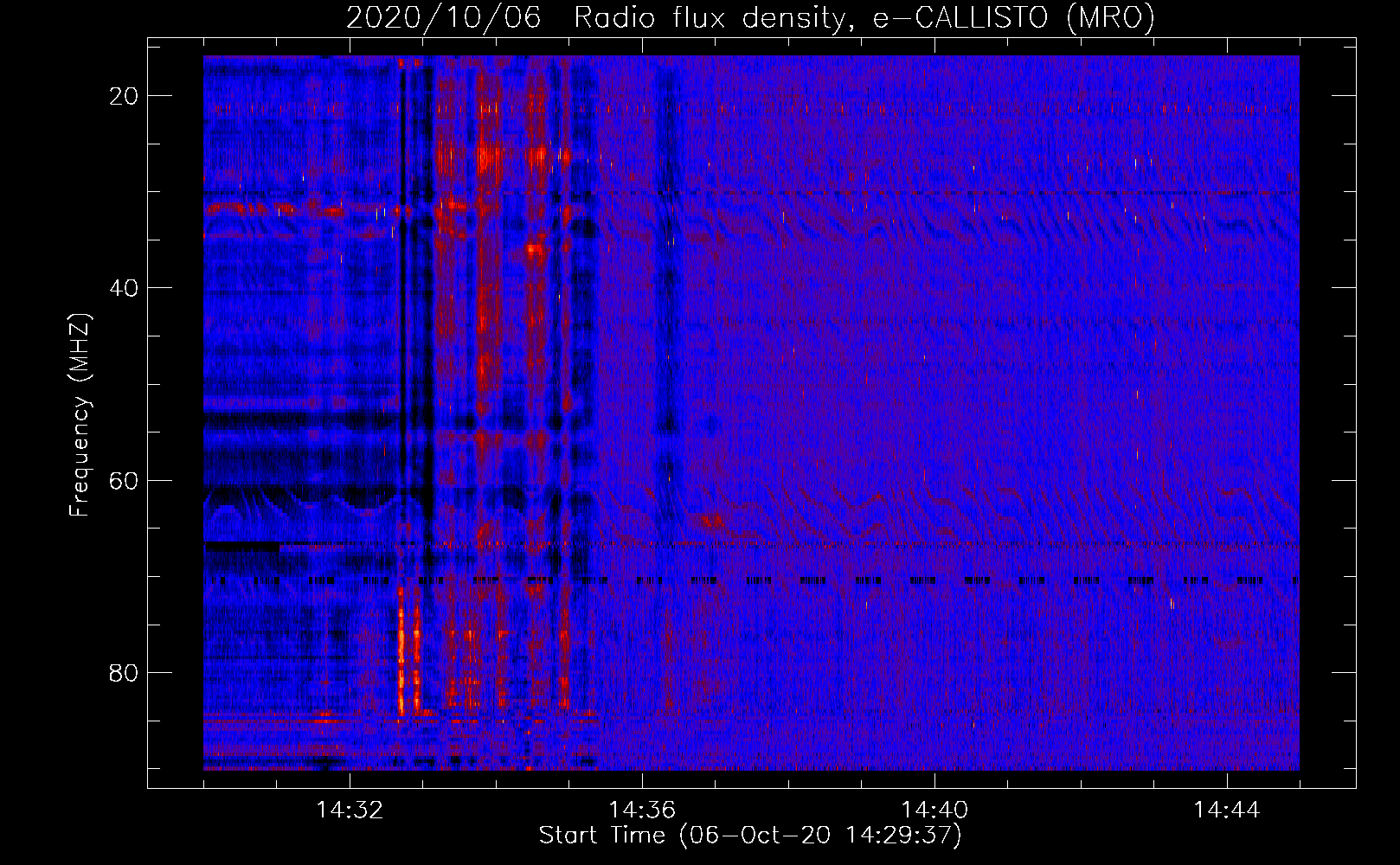1400x865 pixels.
Task: Click the 60 frequency tick label
Action: [x=124, y=480]
